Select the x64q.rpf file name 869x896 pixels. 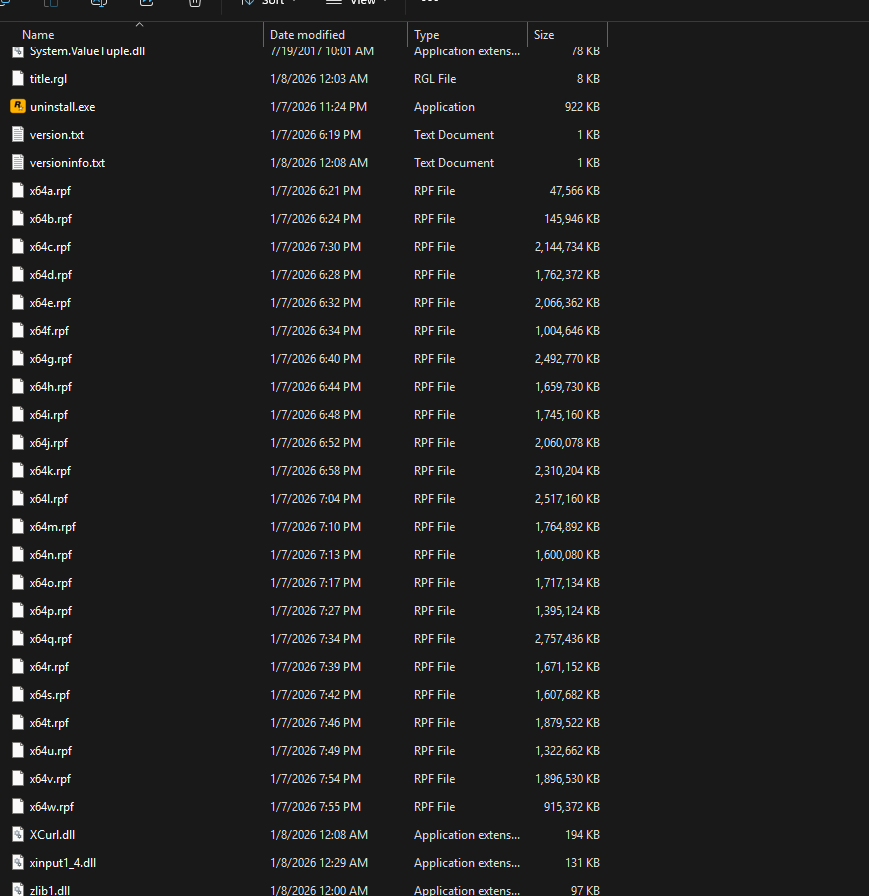(51, 639)
